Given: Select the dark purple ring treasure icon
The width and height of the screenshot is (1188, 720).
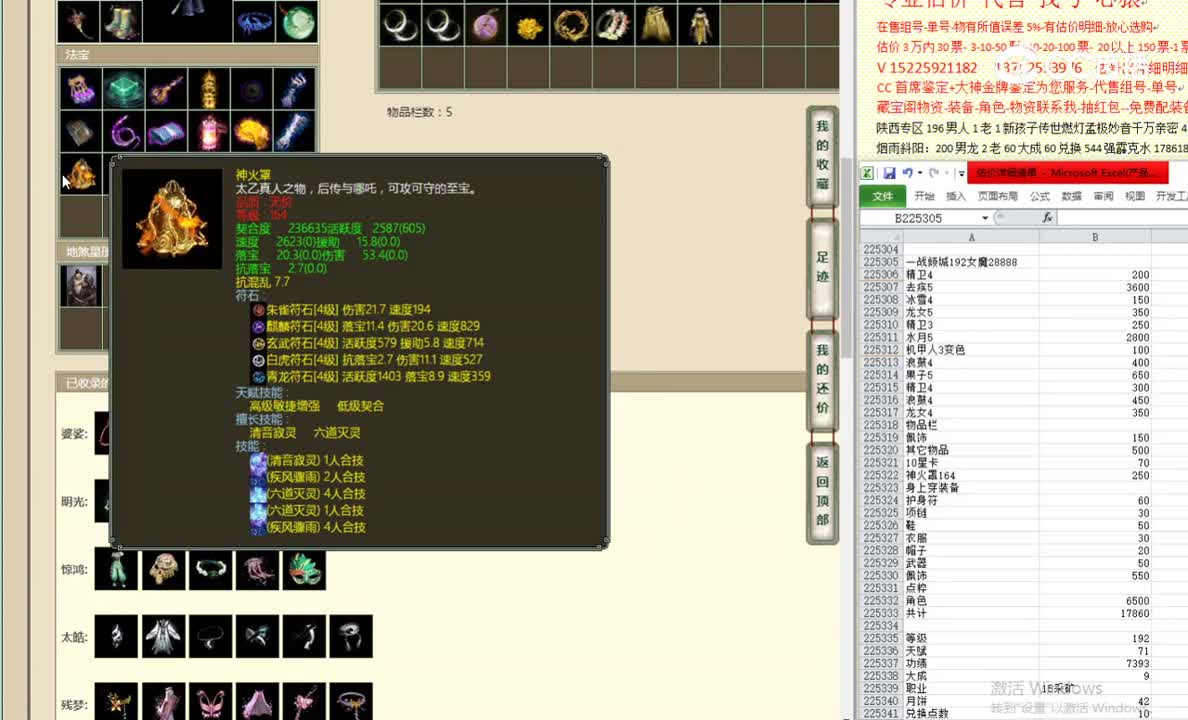Looking at the screenshot, I should [x=252, y=89].
